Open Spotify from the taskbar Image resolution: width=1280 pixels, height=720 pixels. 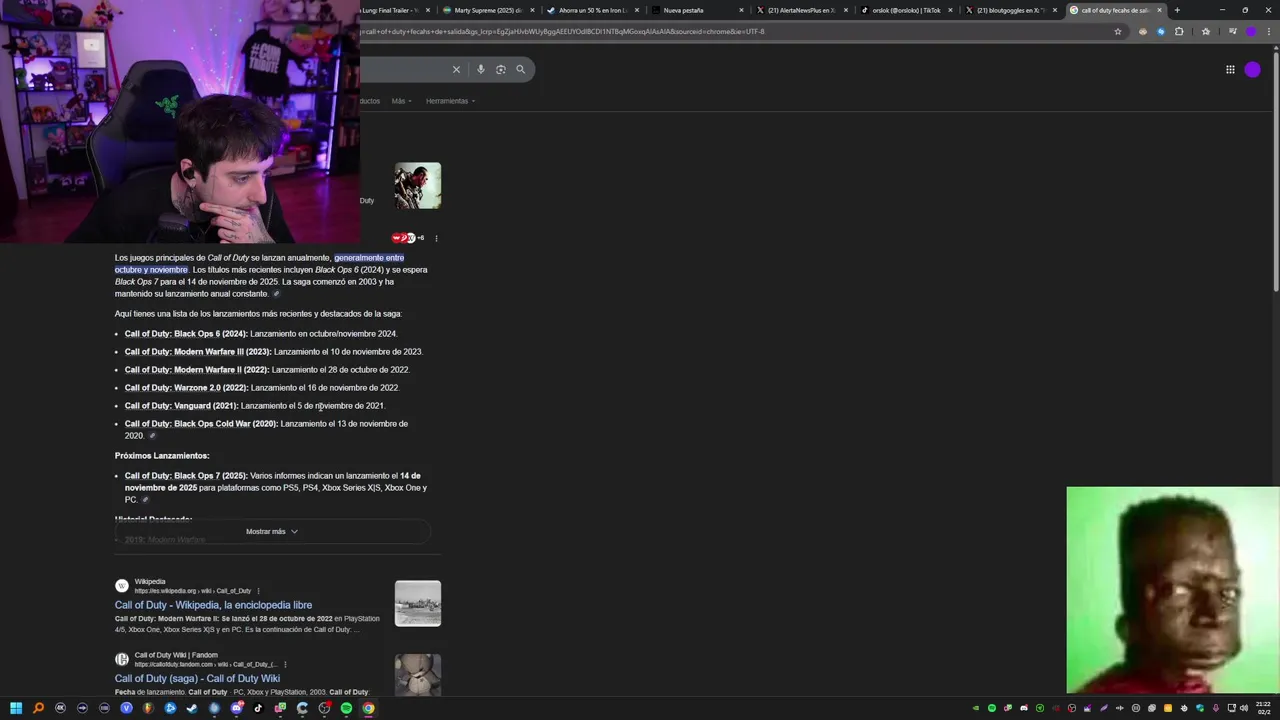[x=346, y=708]
